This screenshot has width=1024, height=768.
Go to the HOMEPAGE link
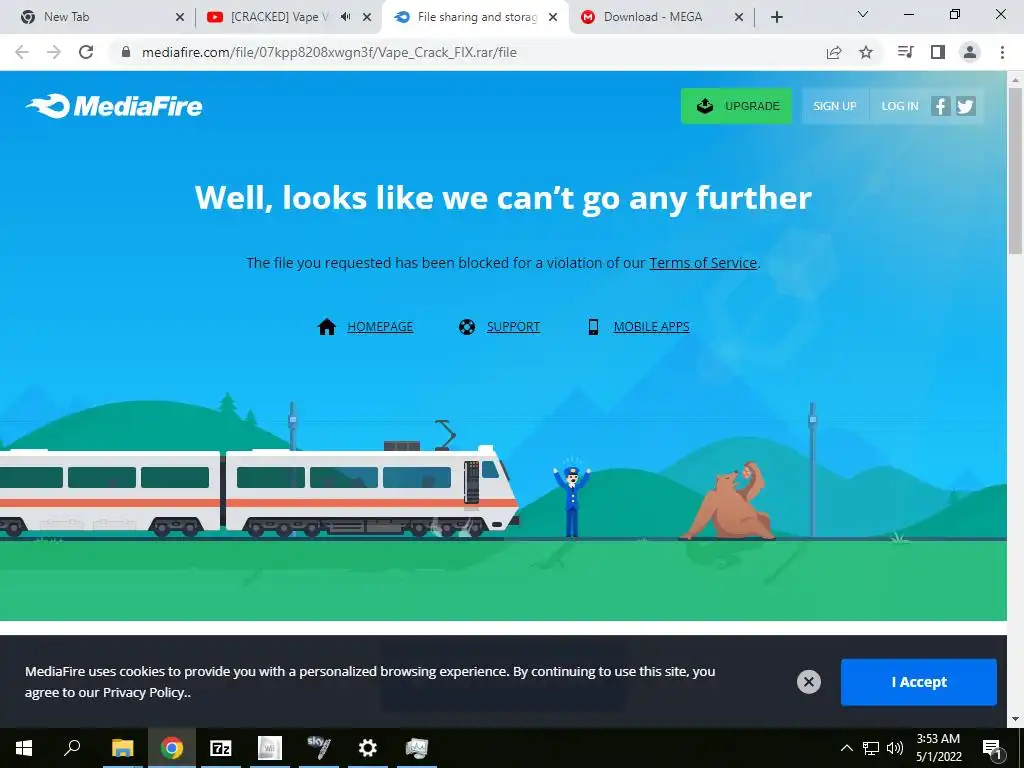(x=380, y=327)
